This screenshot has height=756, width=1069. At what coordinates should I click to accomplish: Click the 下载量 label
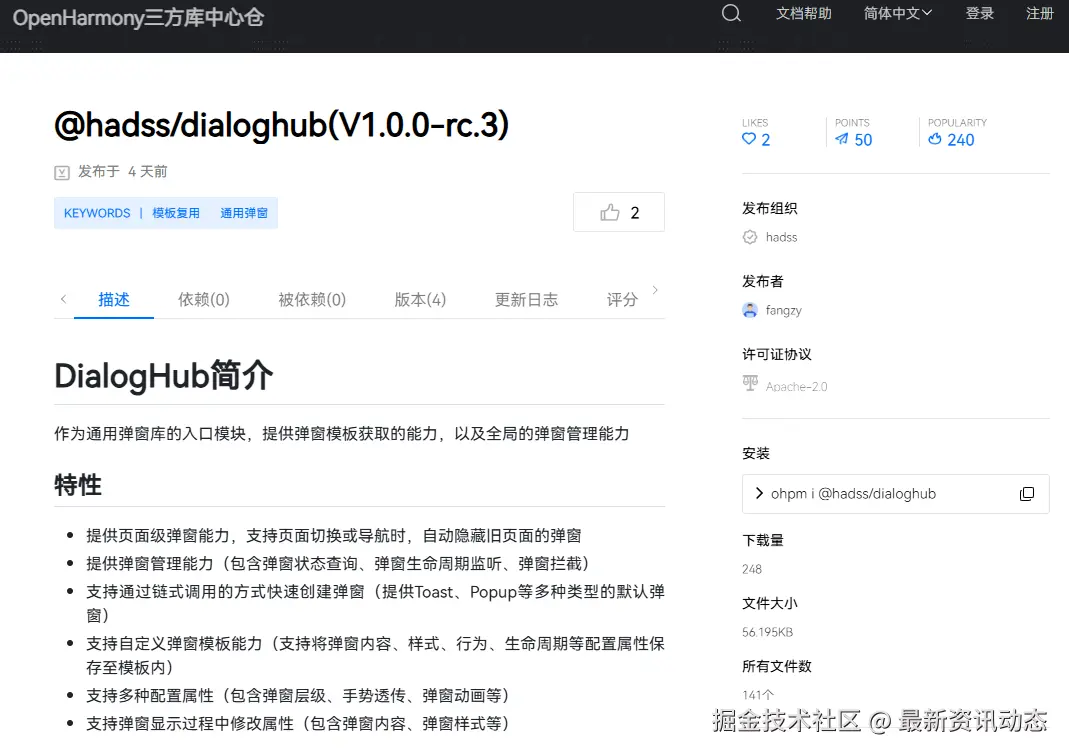763,541
